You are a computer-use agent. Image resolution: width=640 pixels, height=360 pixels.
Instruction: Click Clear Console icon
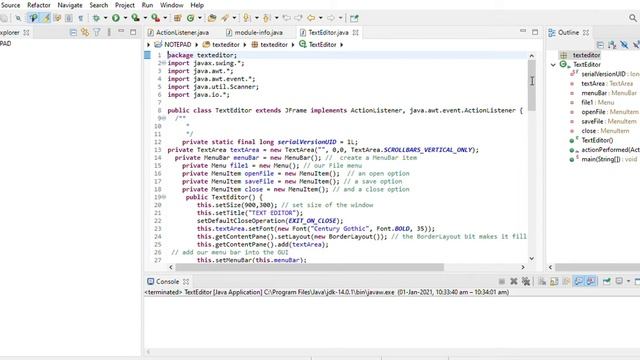pyautogui.click(x=542, y=281)
